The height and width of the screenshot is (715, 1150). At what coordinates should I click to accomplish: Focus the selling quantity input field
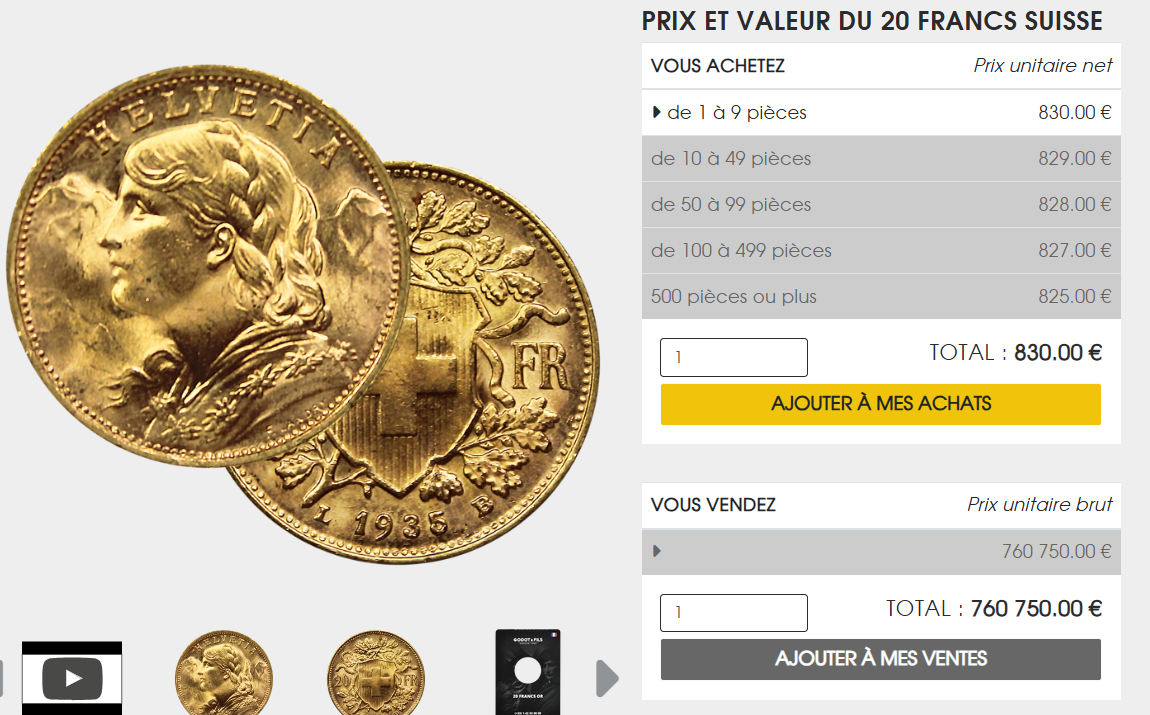coord(733,612)
